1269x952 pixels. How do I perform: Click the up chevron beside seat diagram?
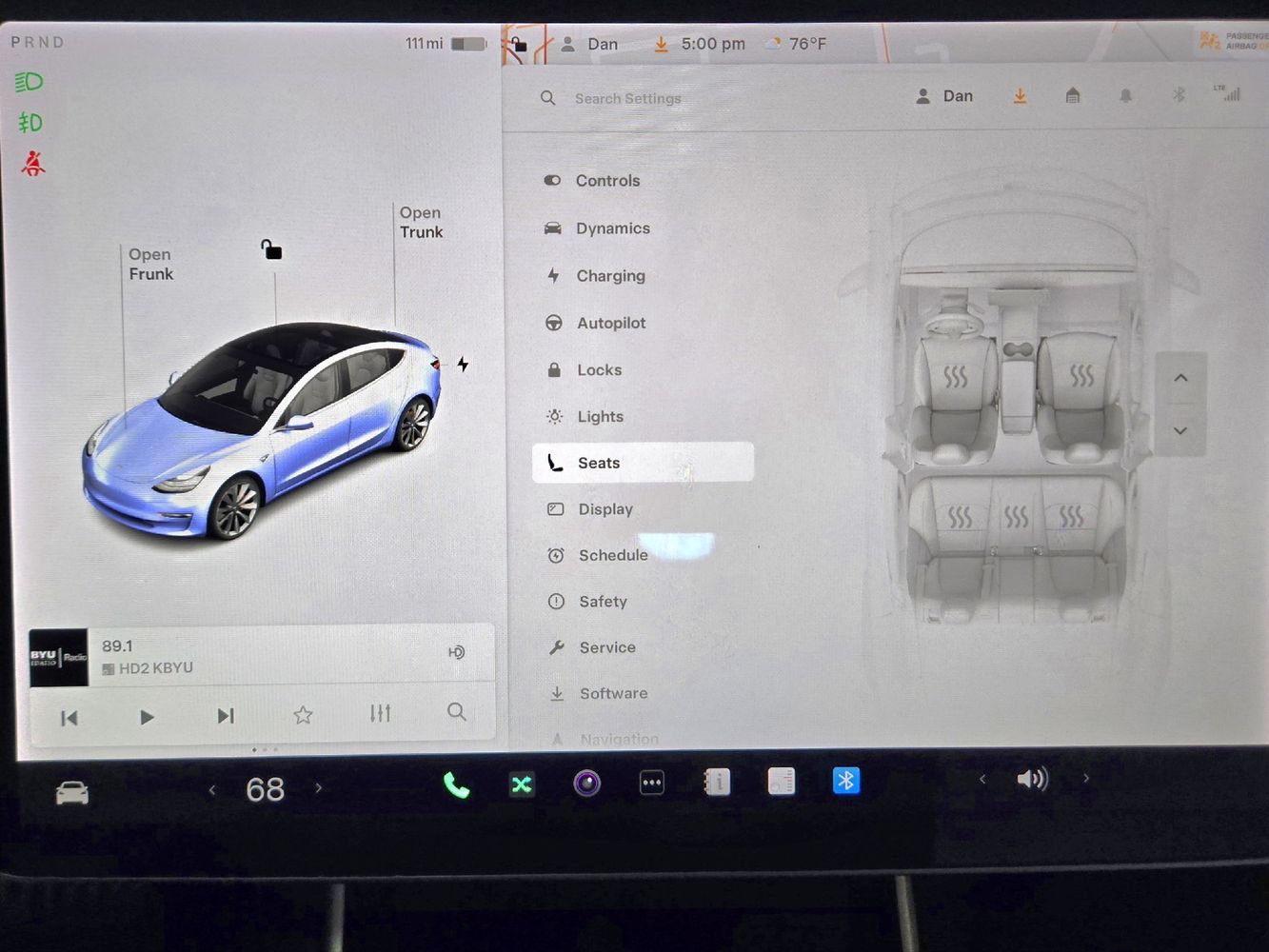tap(1180, 378)
